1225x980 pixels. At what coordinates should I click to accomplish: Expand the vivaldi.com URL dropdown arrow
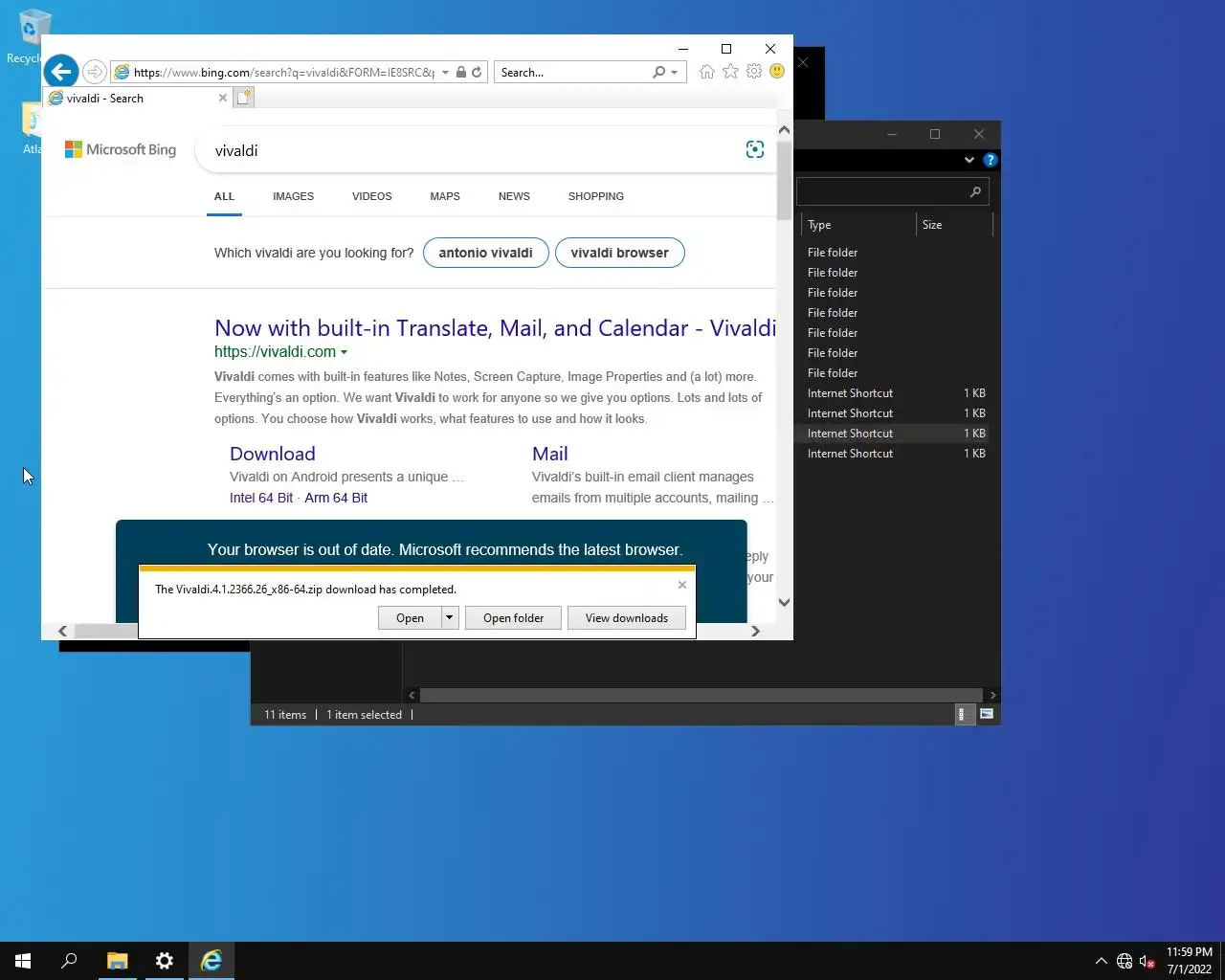pos(344,352)
